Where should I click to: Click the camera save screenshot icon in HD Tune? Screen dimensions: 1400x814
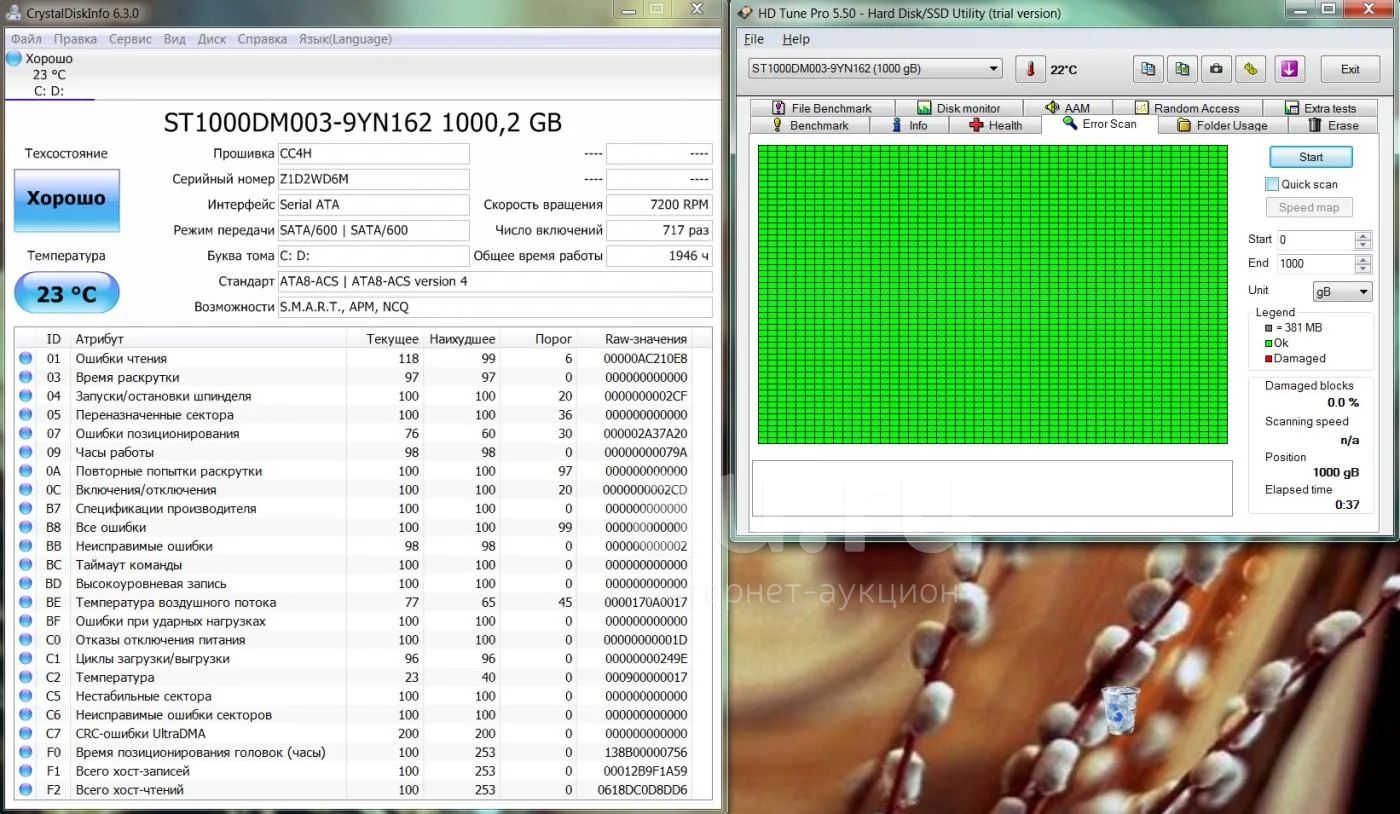1216,69
